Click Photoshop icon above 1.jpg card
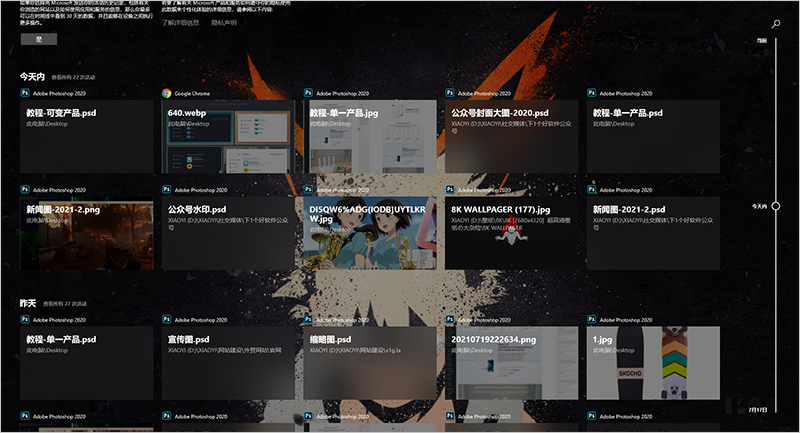Image resolution: width=800 pixels, height=433 pixels. click(591, 319)
